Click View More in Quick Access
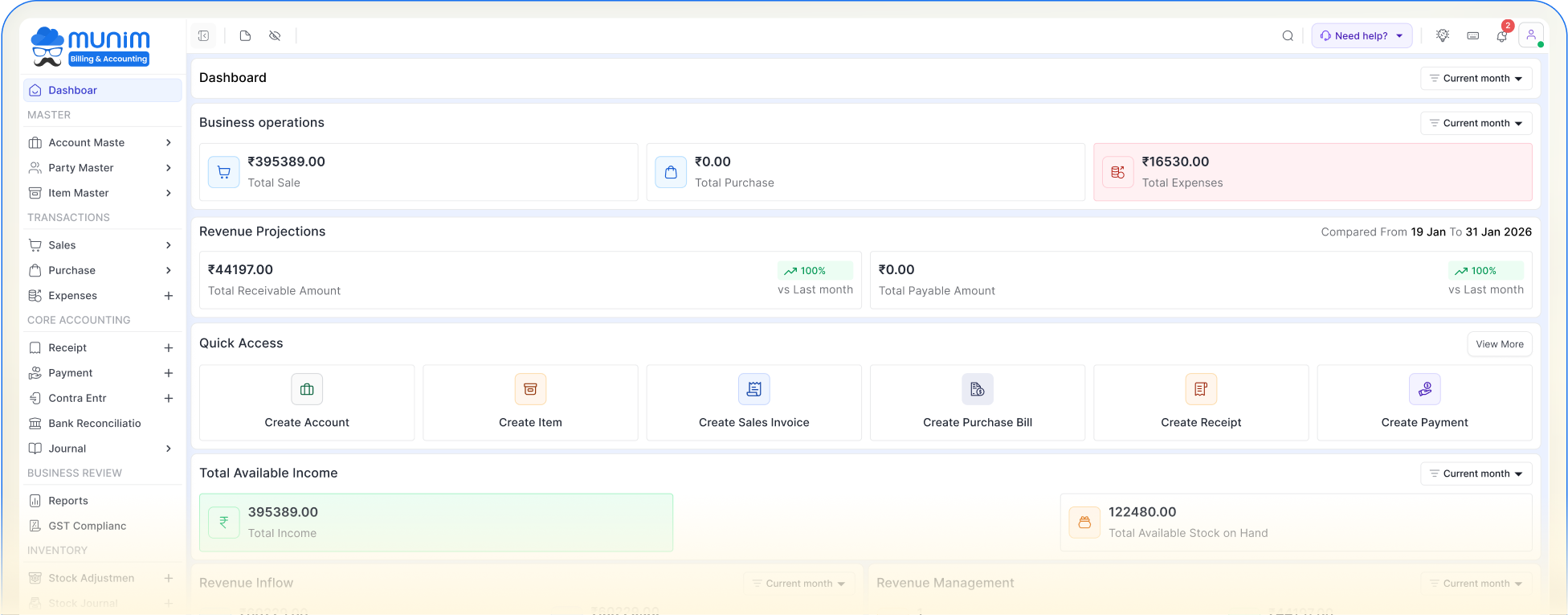Screen dimensions: 1568x615 click(1500, 344)
